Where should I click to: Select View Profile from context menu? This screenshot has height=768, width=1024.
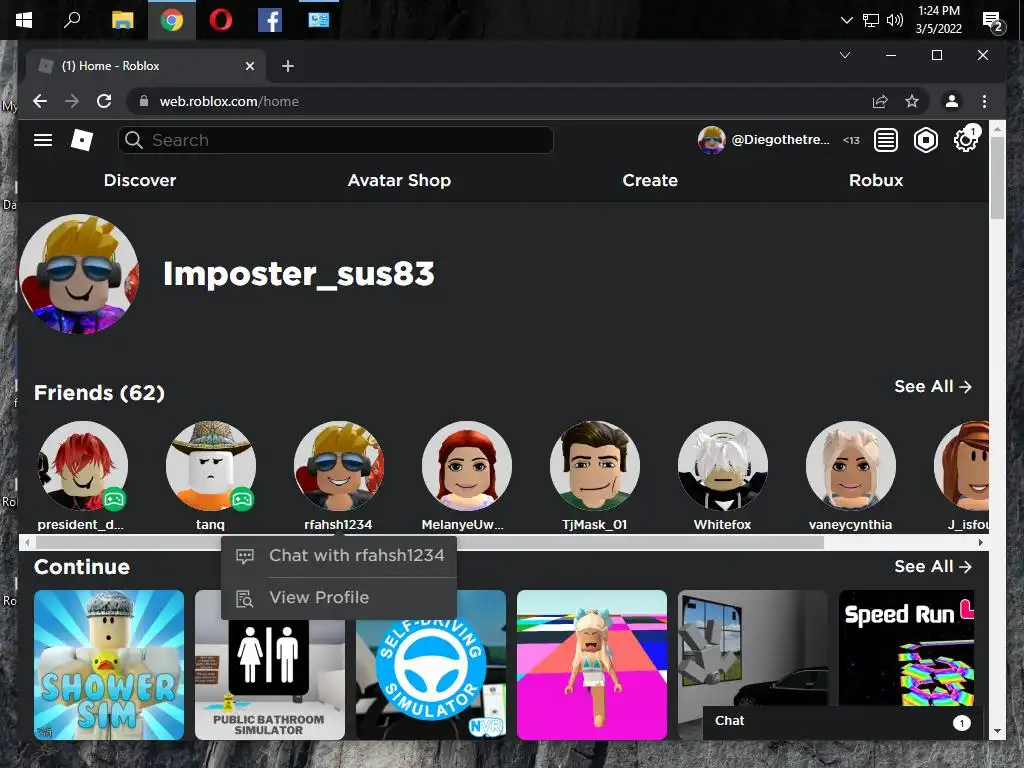pyautogui.click(x=339, y=598)
